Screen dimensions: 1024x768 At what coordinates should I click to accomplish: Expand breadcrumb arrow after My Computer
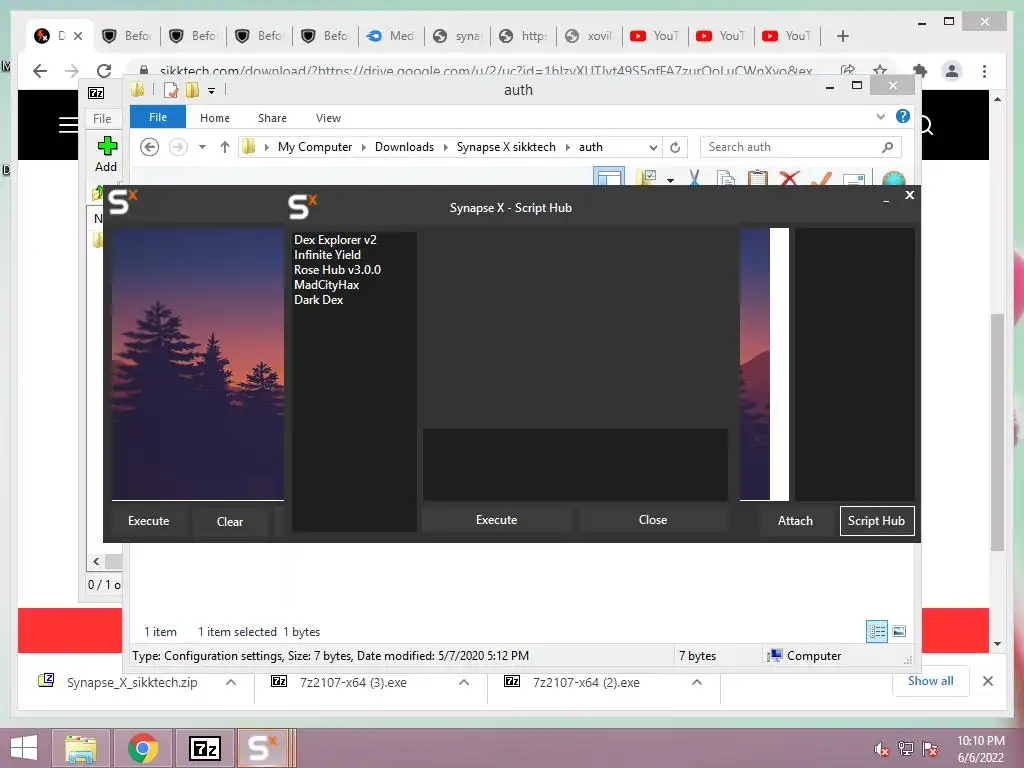364,148
